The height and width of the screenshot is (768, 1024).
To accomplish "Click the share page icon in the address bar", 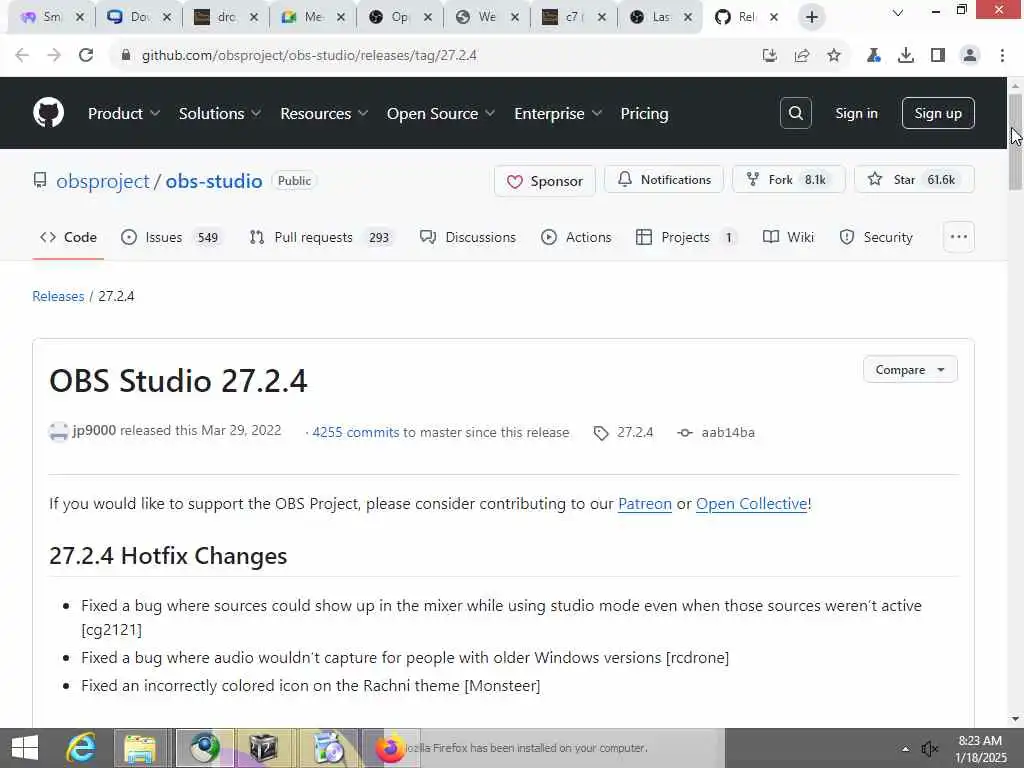I will click(802, 56).
